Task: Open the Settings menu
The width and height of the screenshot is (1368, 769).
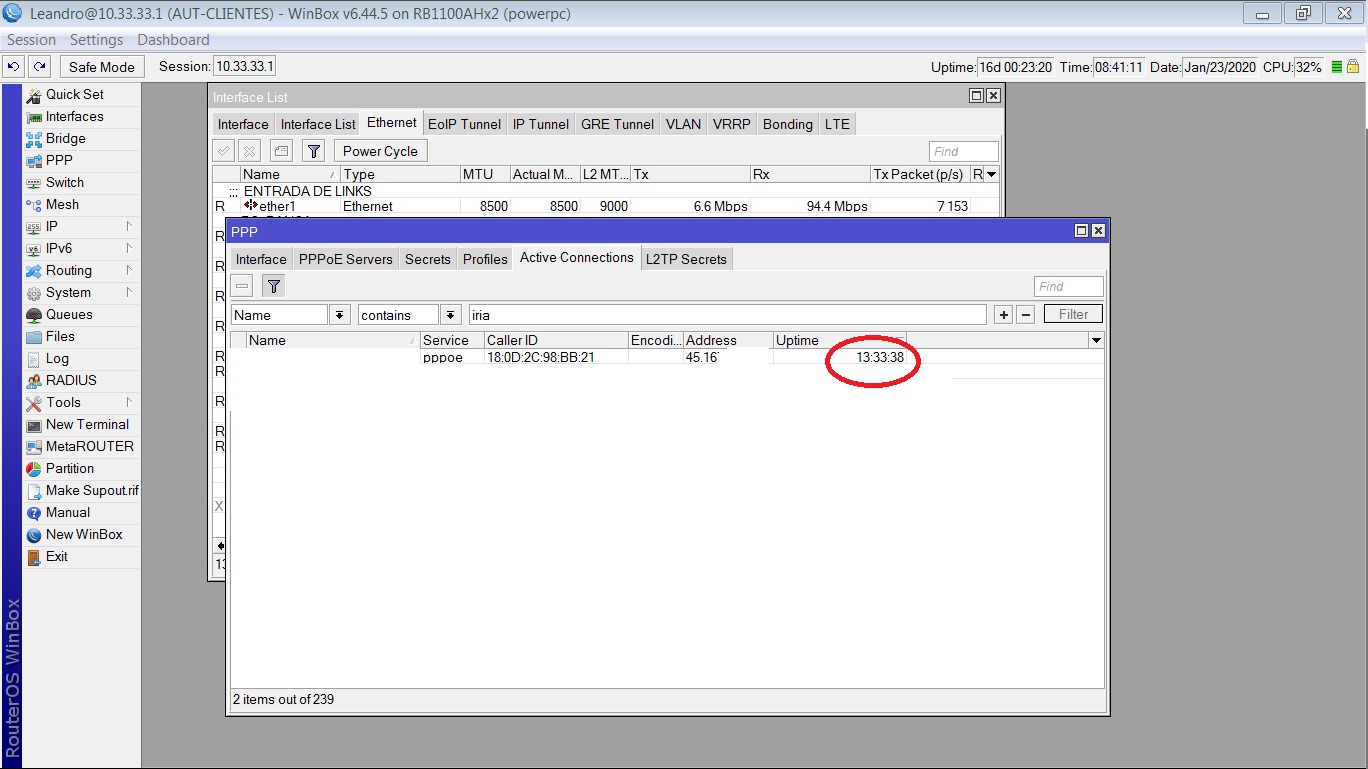Action: 97,40
